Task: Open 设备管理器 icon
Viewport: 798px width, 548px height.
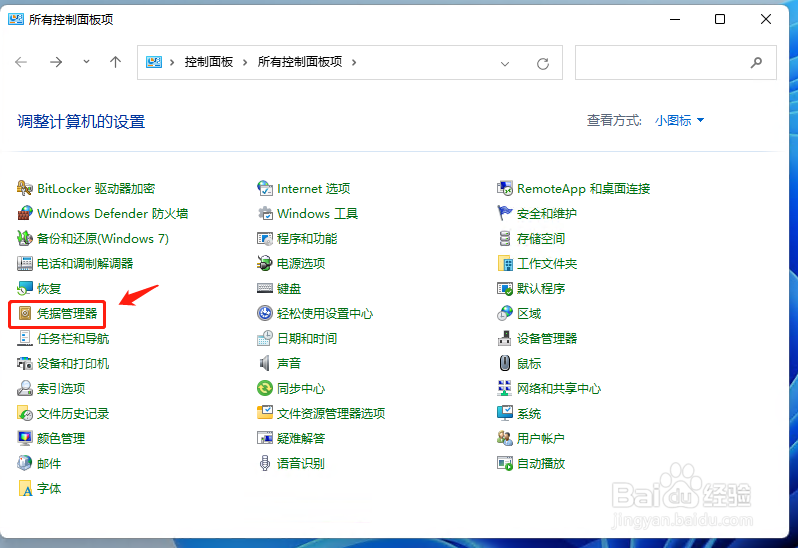Action: click(505, 338)
